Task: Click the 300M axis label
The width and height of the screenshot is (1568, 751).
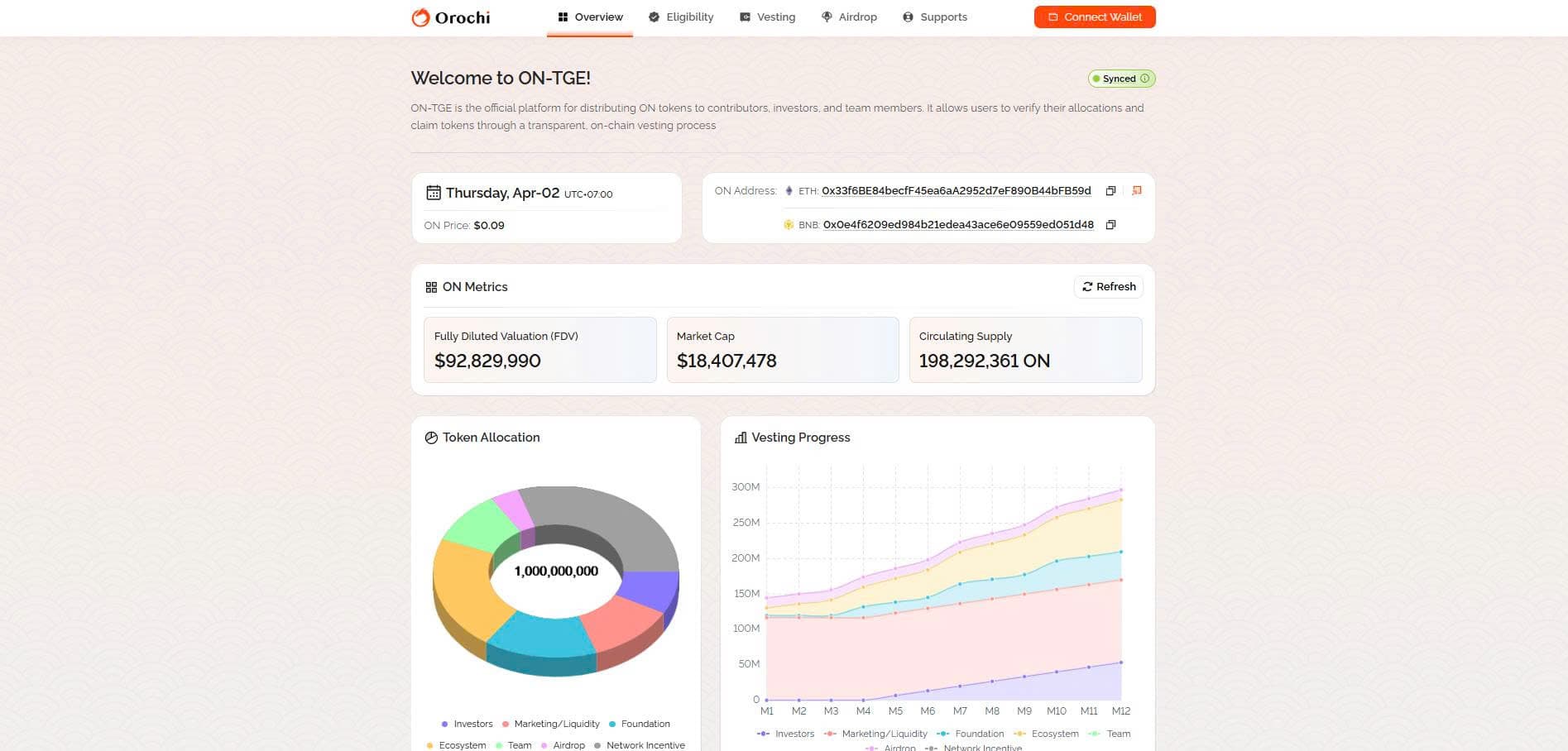Action: tap(746, 487)
